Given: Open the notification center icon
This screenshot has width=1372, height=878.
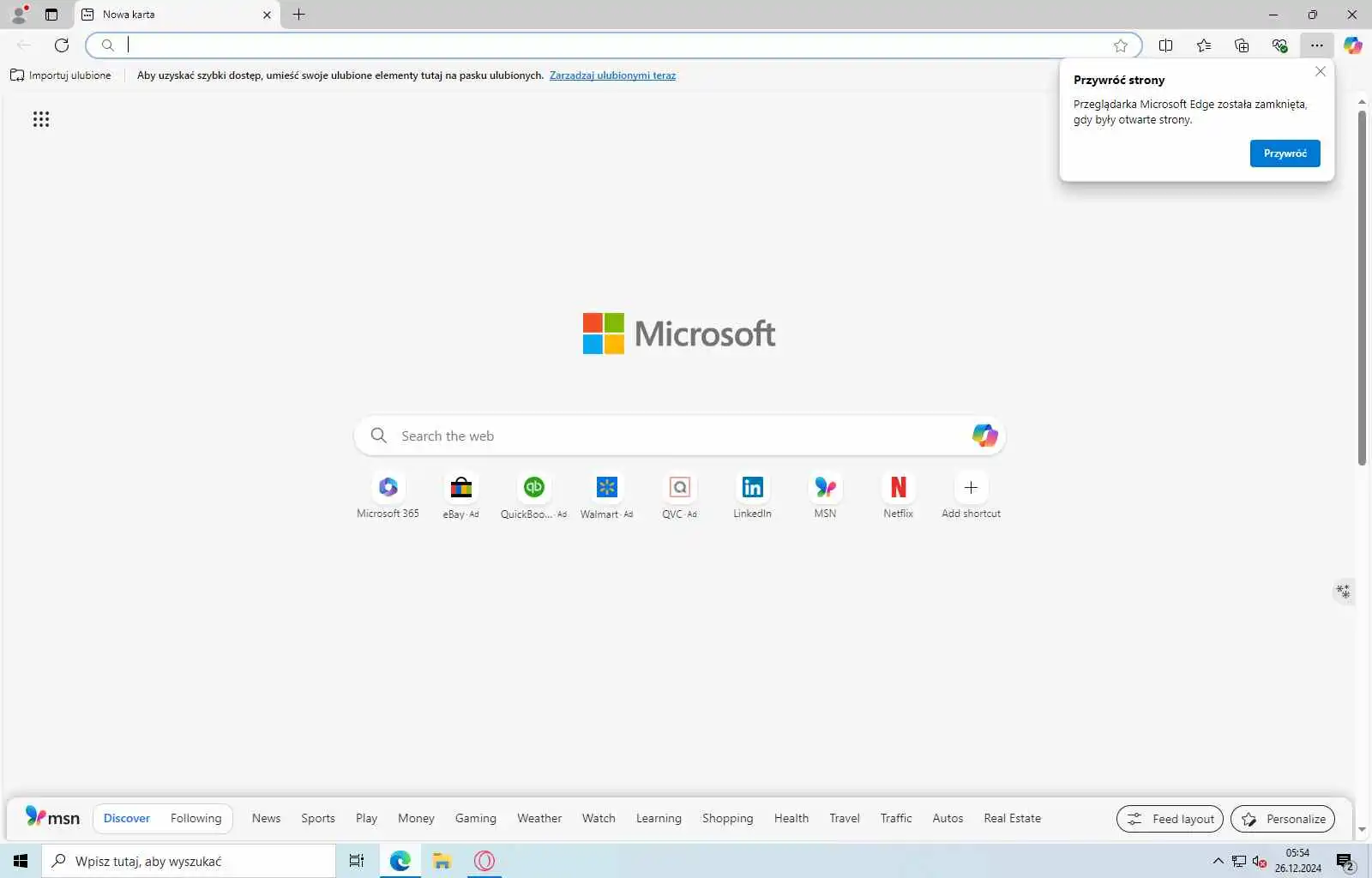Looking at the screenshot, I should tap(1345, 861).
